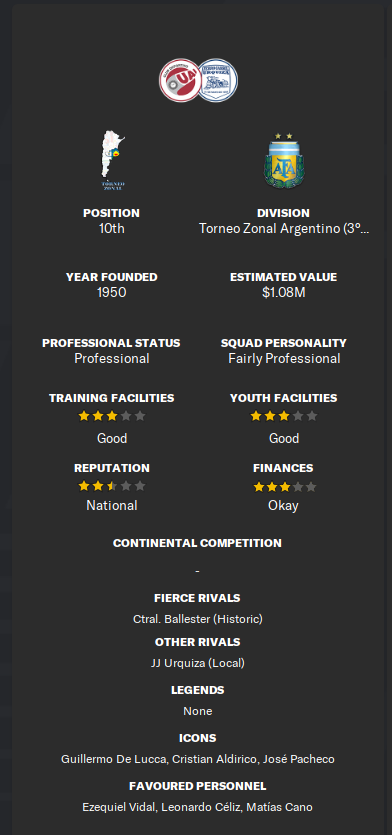Image resolution: width=392 pixels, height=835 pixels.
Task: Click the Finances star rating
Action: click(x=284, y=487)
